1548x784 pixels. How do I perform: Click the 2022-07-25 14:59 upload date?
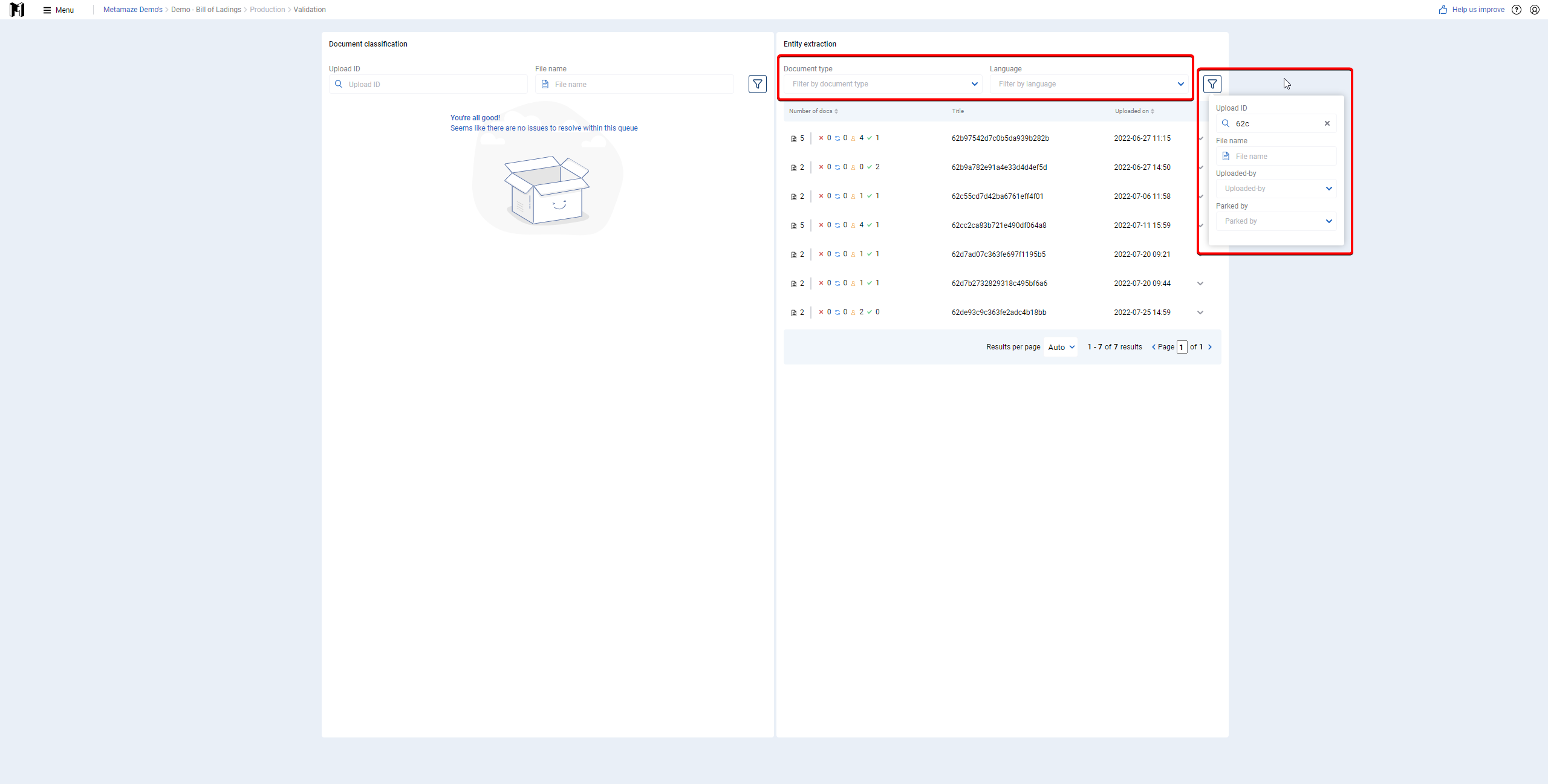coord(1142,313)
